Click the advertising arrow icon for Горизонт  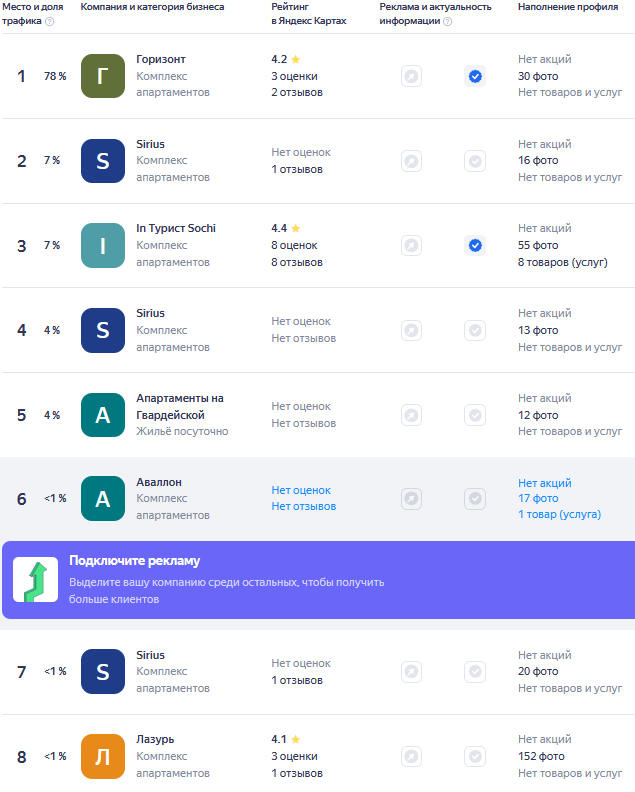[x=411, y=76]
